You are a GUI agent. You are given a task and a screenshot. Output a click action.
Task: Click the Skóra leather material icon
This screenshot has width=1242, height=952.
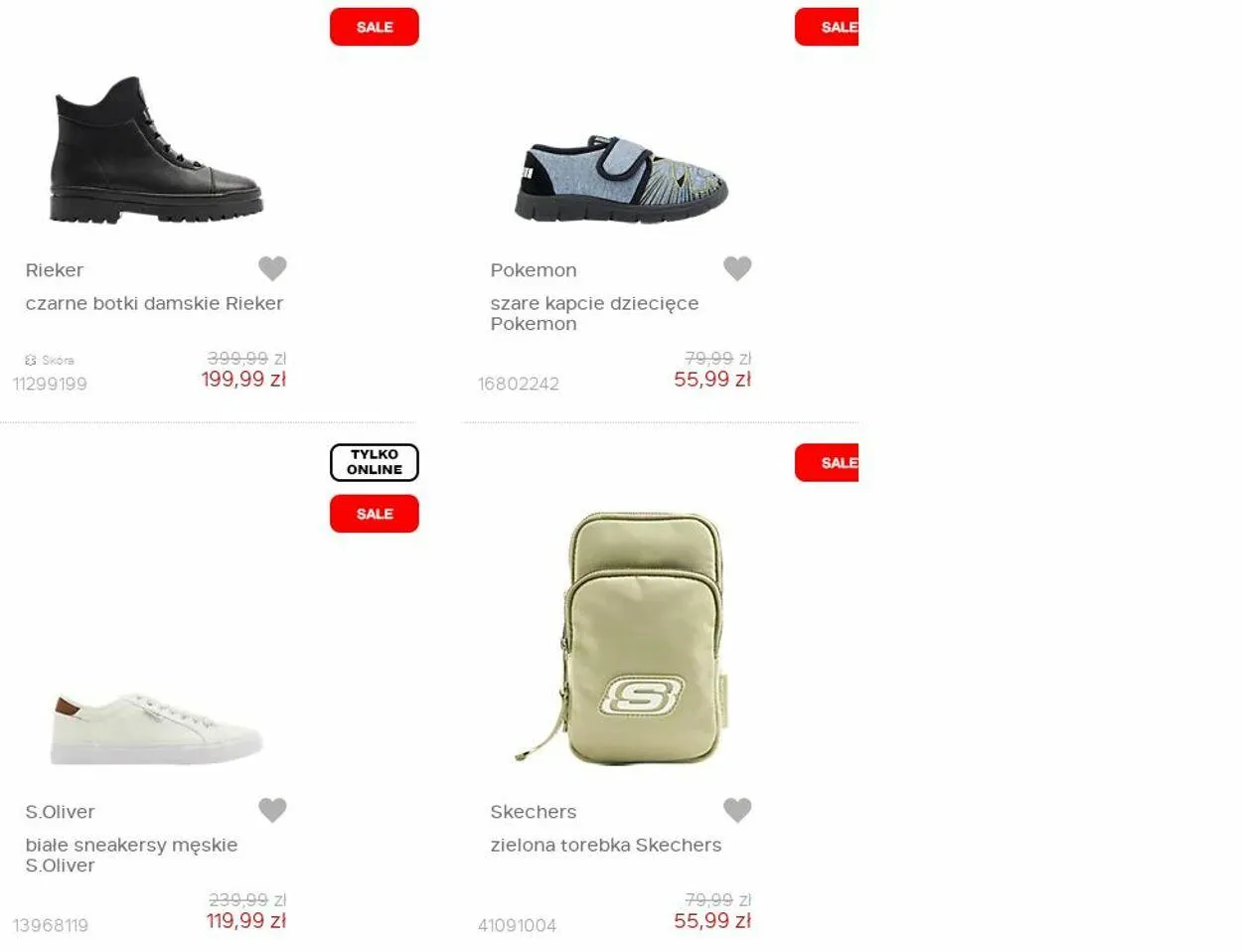pyautogui.click(x=31, y=360)
